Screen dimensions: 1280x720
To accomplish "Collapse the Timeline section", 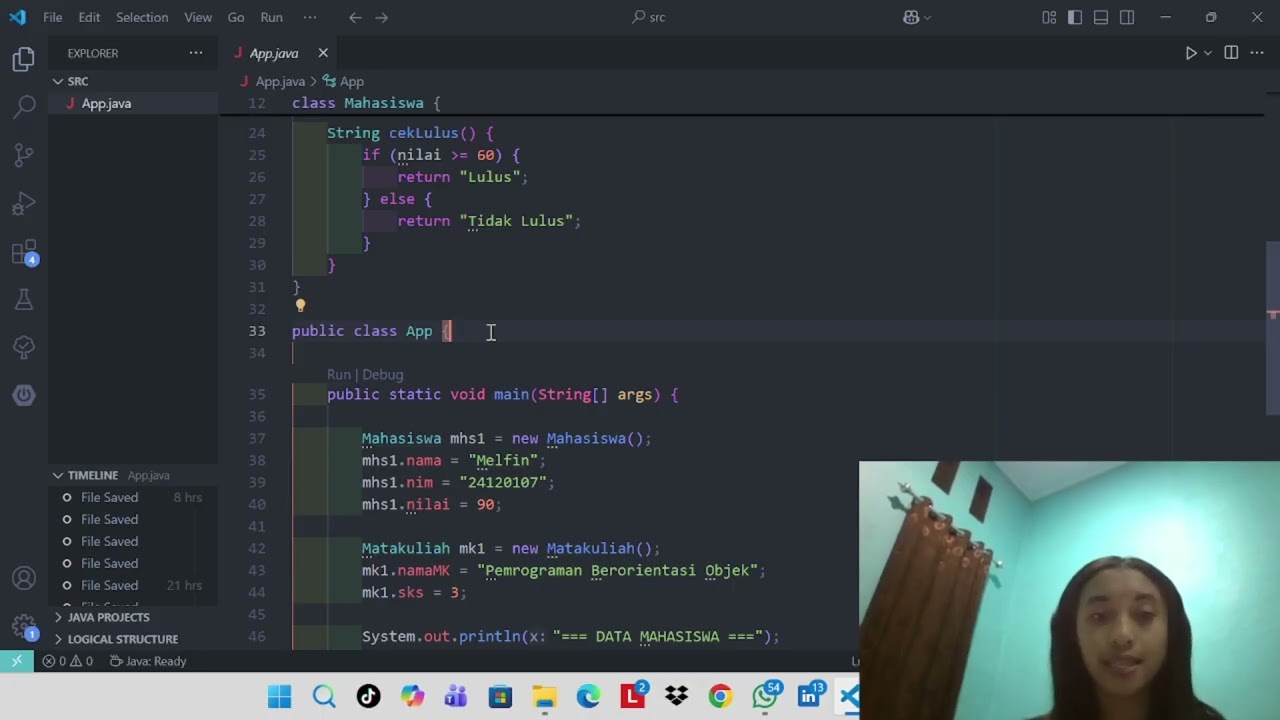I will tap(133, 475).
